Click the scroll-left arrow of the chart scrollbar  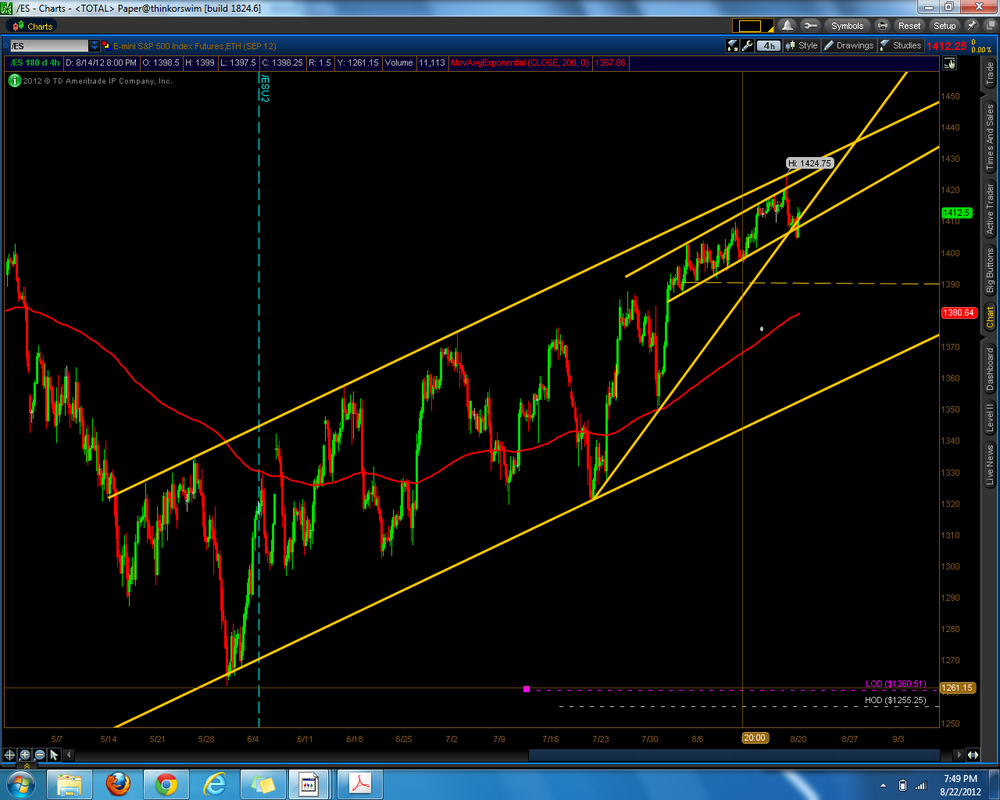coord(69,755)
